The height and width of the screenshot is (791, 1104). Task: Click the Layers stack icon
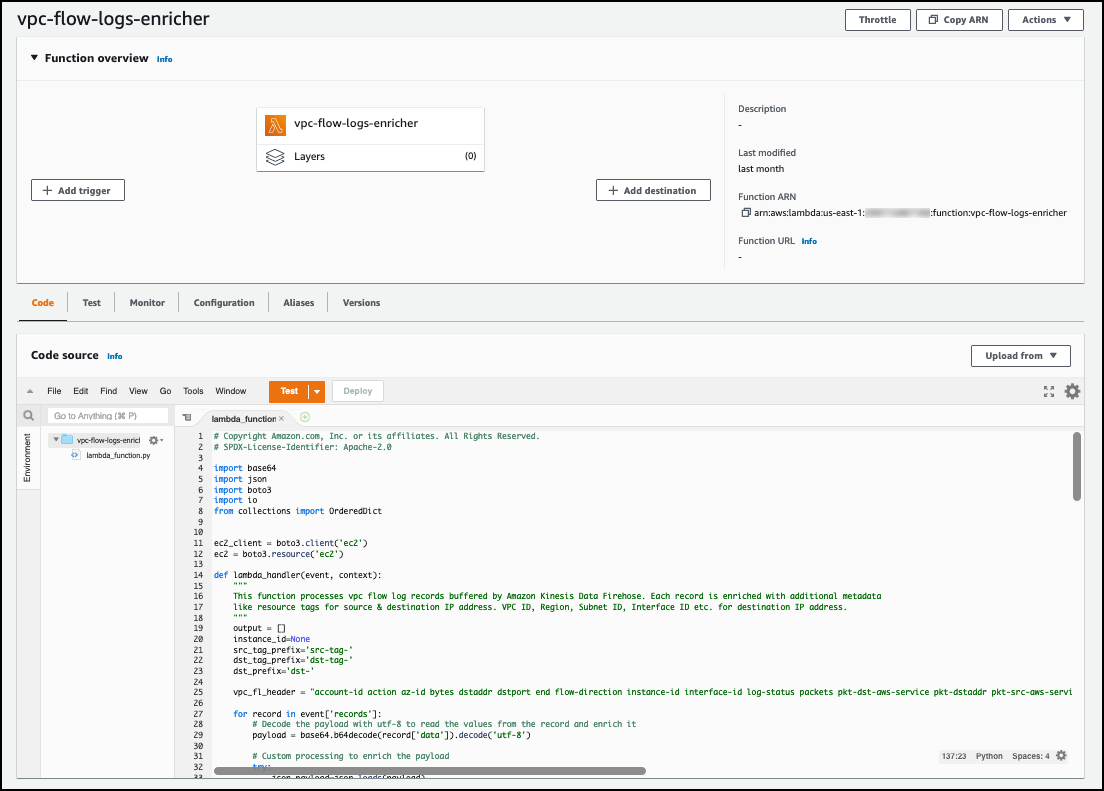point(275,157)
